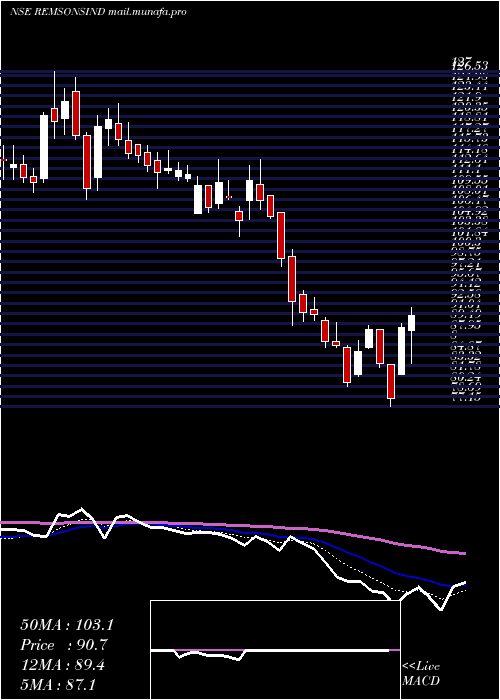Click the 12MA : 89.4 label
Viewport: 500px width, 700px height.
point(62,665)
